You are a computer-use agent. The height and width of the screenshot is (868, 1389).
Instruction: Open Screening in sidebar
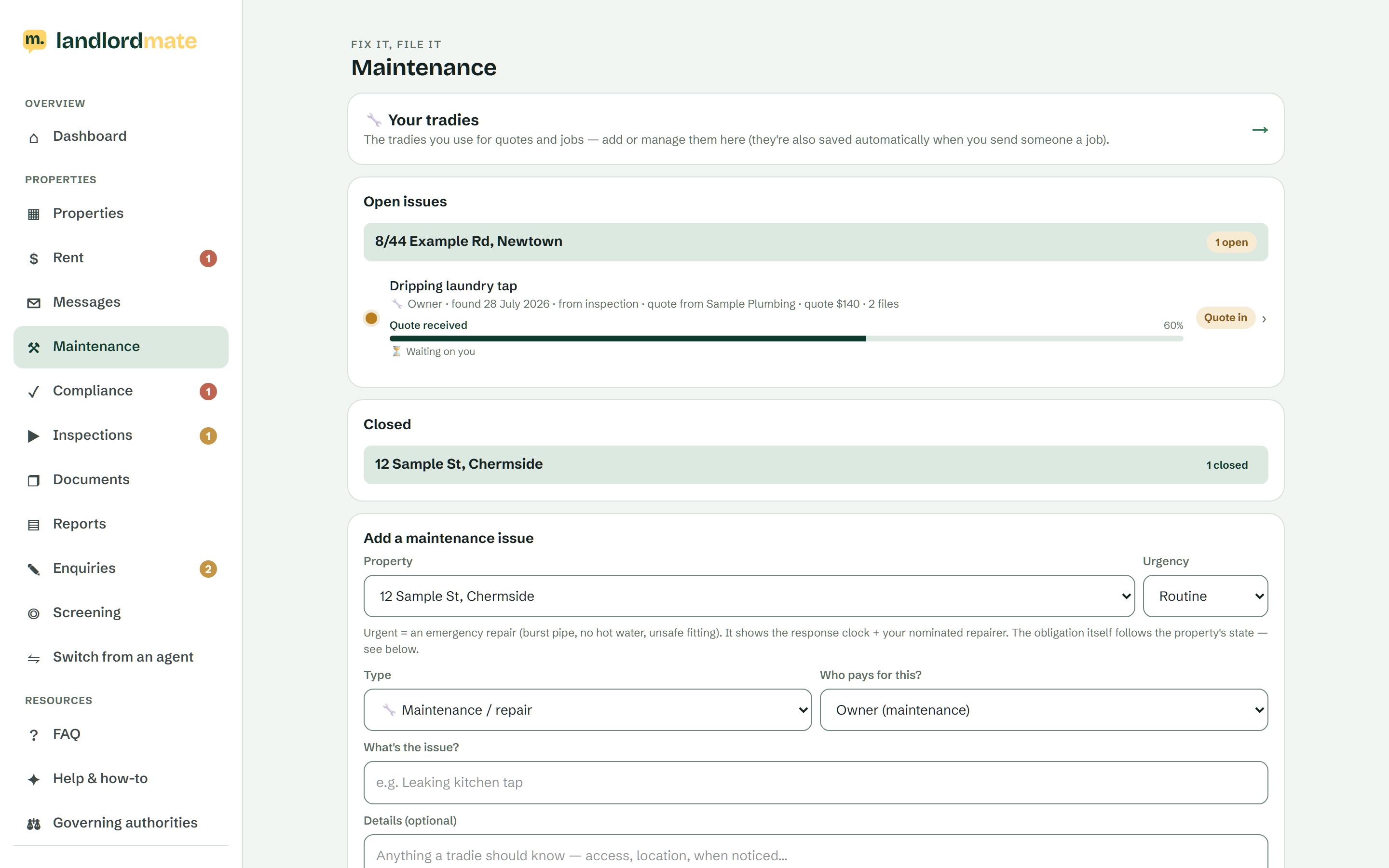121,613
